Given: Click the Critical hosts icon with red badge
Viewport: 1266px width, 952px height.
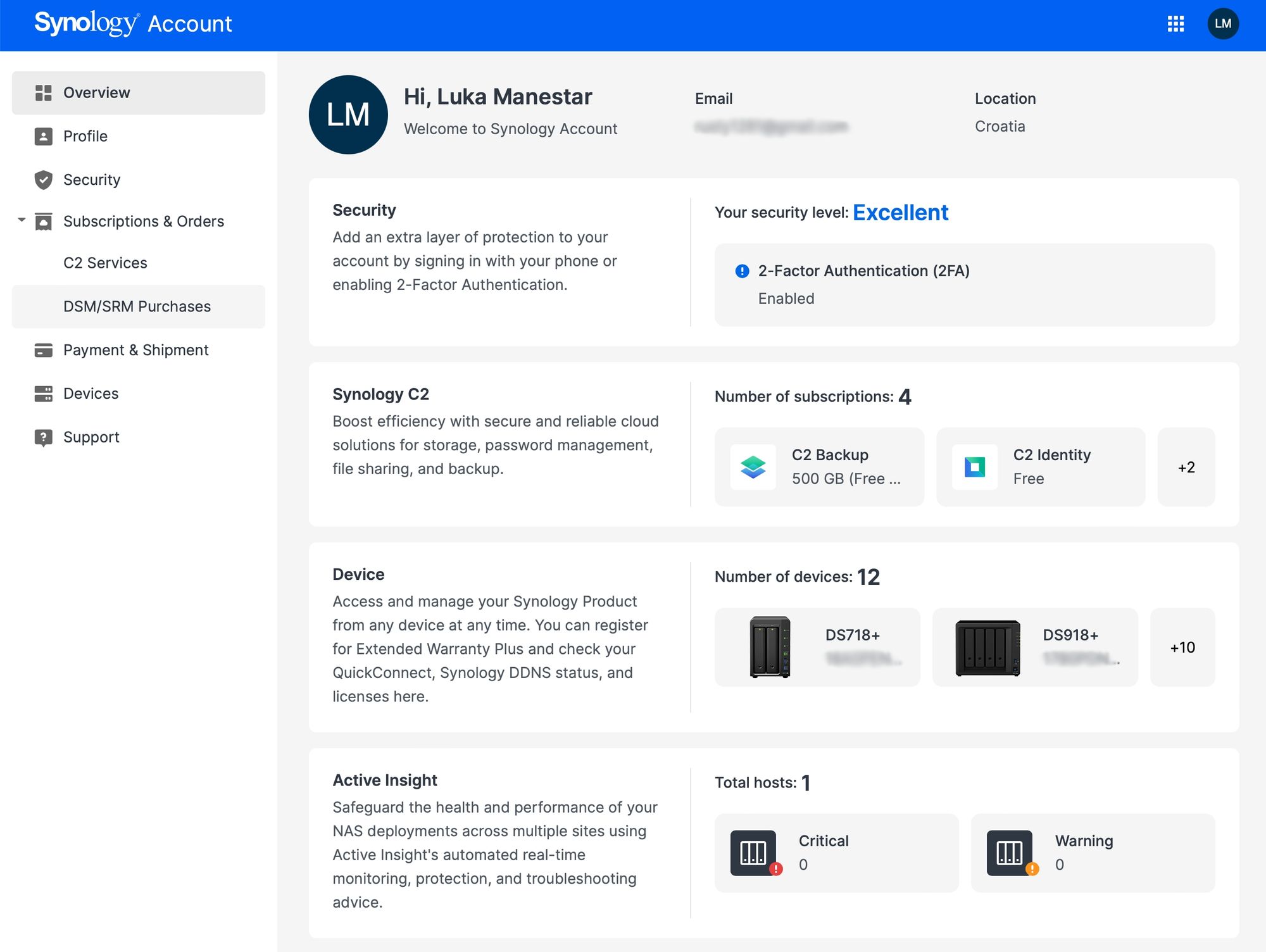Looking at the screenshot, I should (x=756, y=853).
